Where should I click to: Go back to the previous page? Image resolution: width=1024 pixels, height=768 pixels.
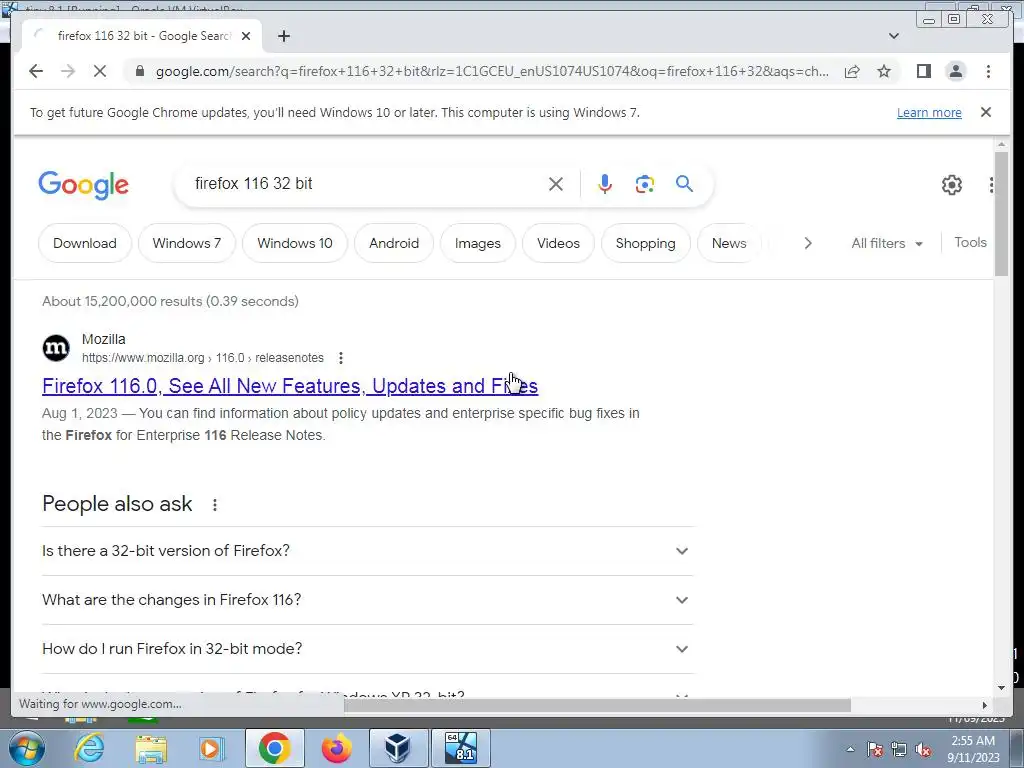pos(36,71)
